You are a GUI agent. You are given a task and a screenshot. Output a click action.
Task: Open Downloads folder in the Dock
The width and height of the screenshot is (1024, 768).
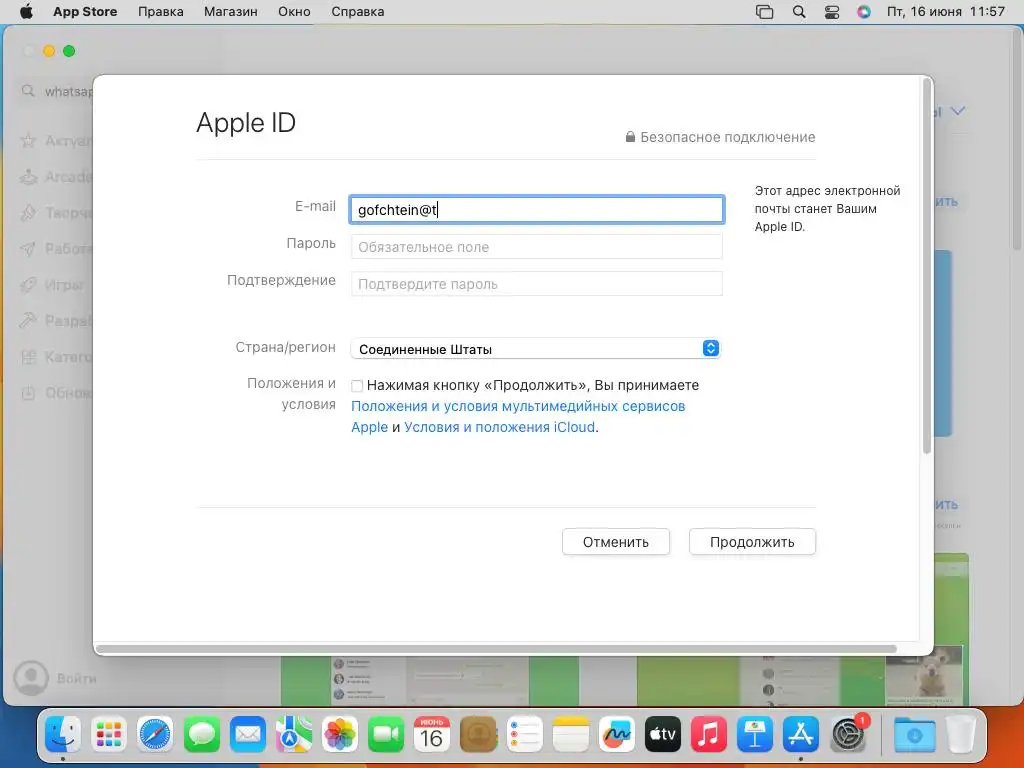(914, 735)
